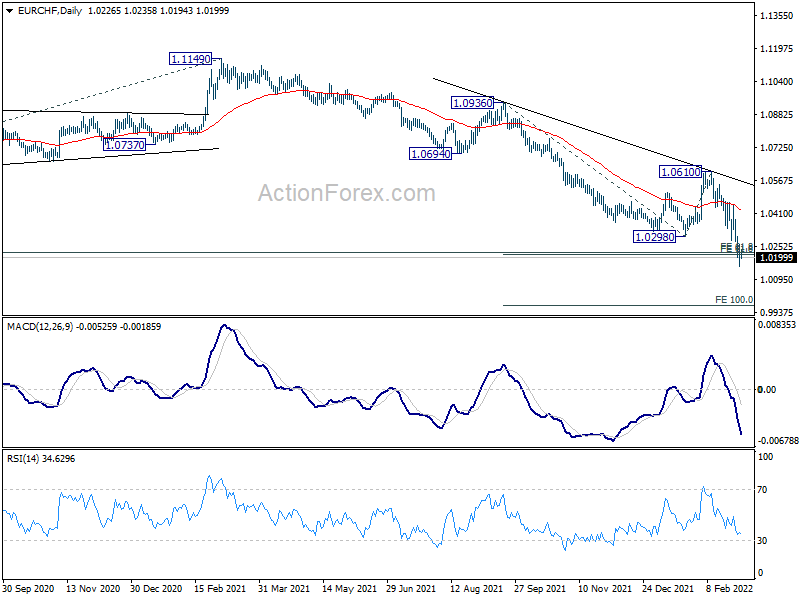Select the 1.11490 price label
Image resolution: width=800 pixels, height=600 pixels.
[190, 59]
